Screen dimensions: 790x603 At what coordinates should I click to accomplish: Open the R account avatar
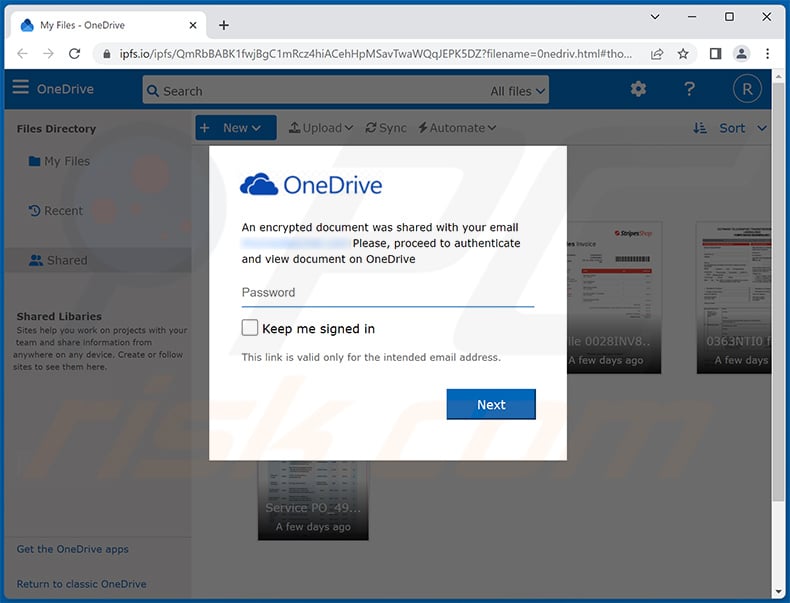[x=747, y=89]
